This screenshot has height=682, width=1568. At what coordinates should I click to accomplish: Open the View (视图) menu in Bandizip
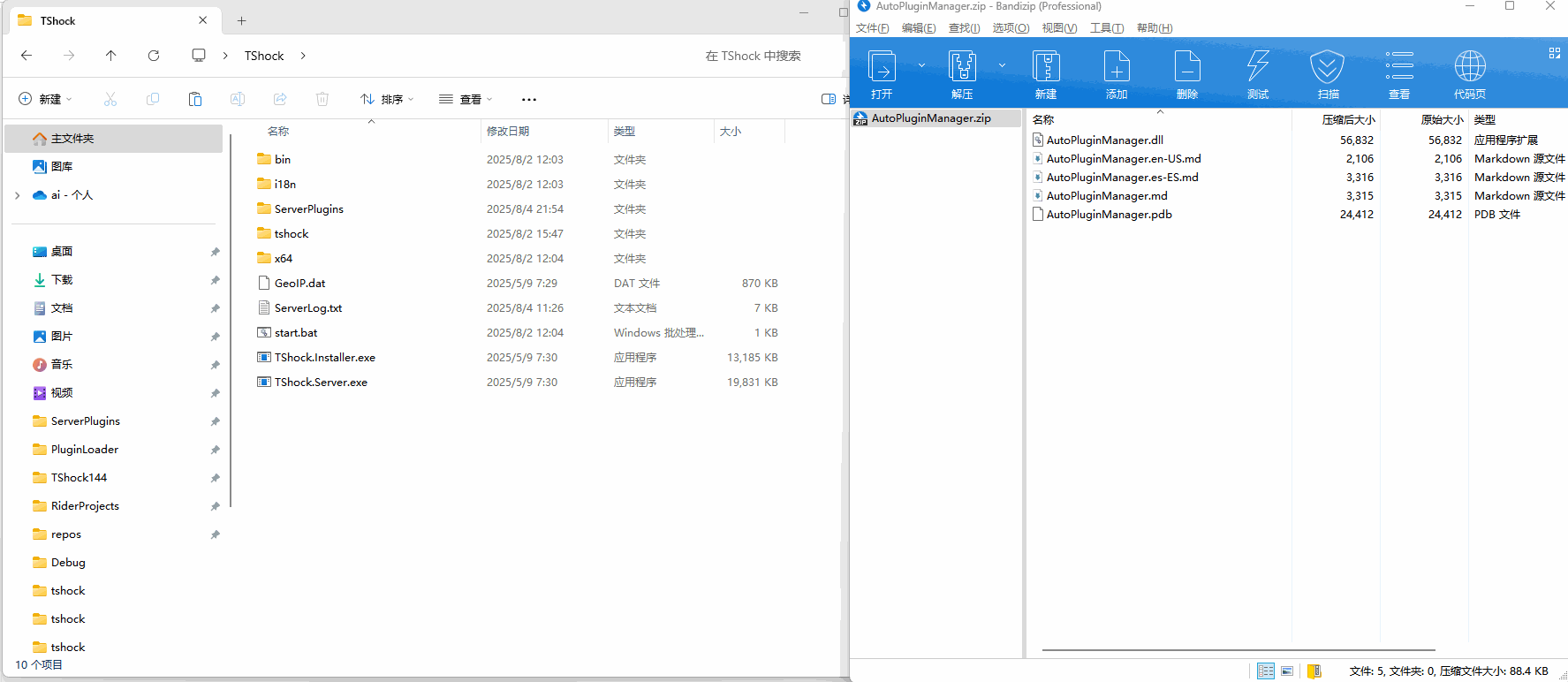[1059, 28]
